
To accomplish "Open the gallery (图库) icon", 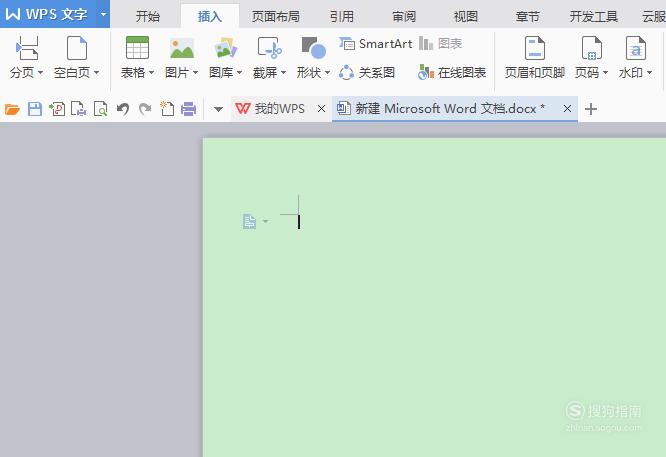I will pyautogui.click(x=226, y=48).
